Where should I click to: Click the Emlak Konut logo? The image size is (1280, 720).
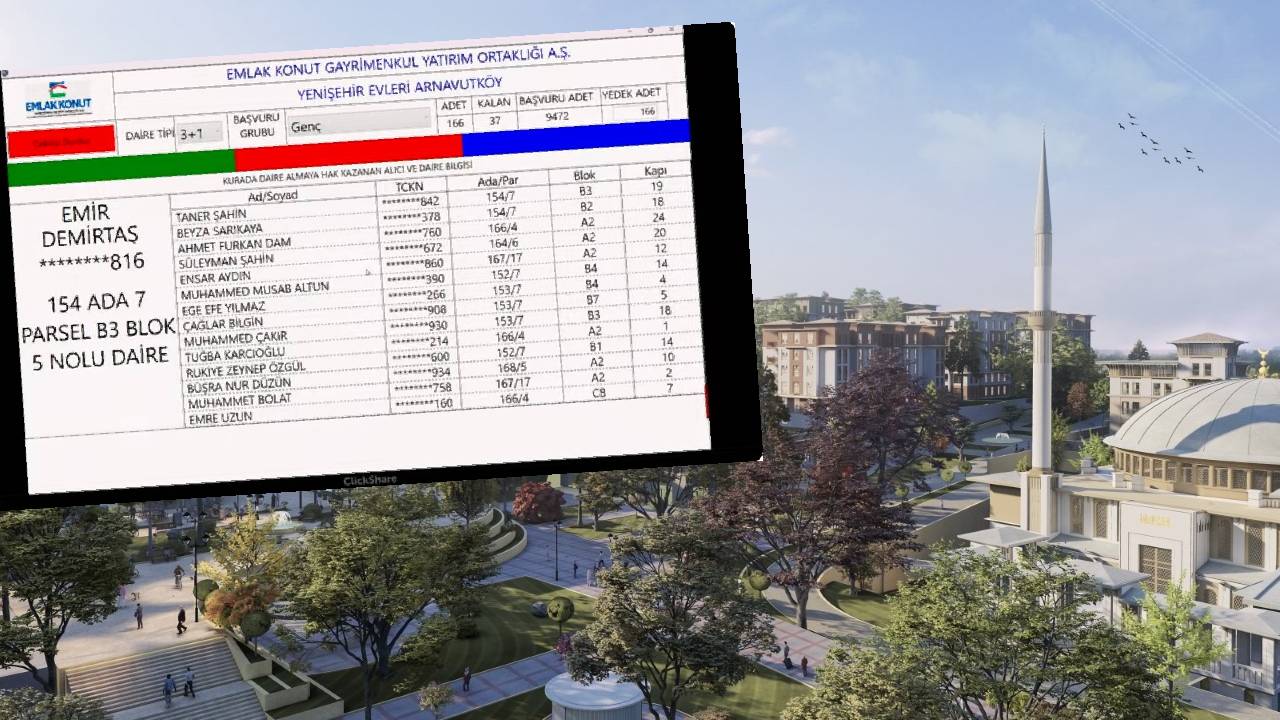tap(58, 101)
